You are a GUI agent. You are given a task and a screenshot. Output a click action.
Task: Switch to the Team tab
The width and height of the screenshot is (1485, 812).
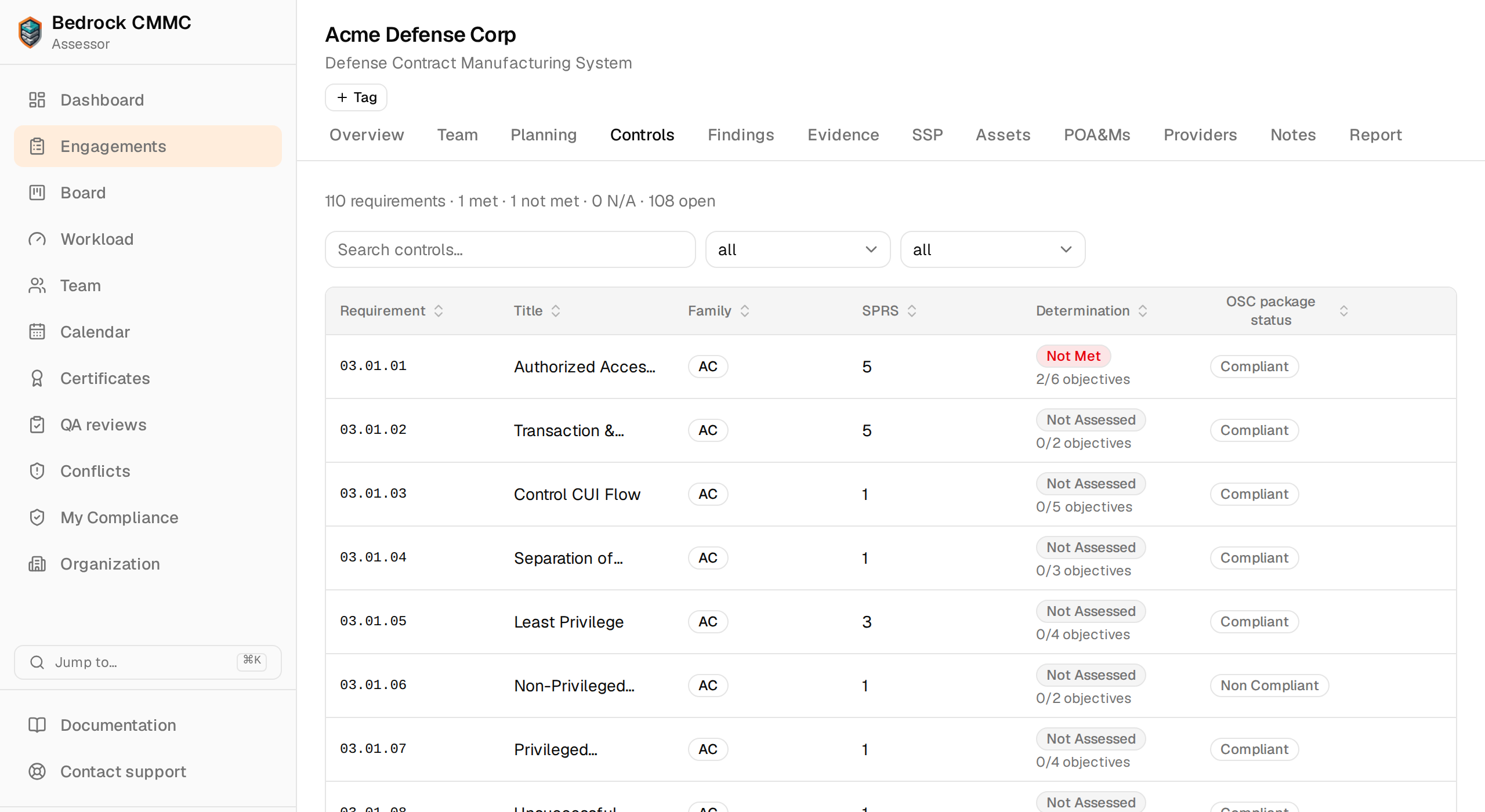tap(458, 135)
